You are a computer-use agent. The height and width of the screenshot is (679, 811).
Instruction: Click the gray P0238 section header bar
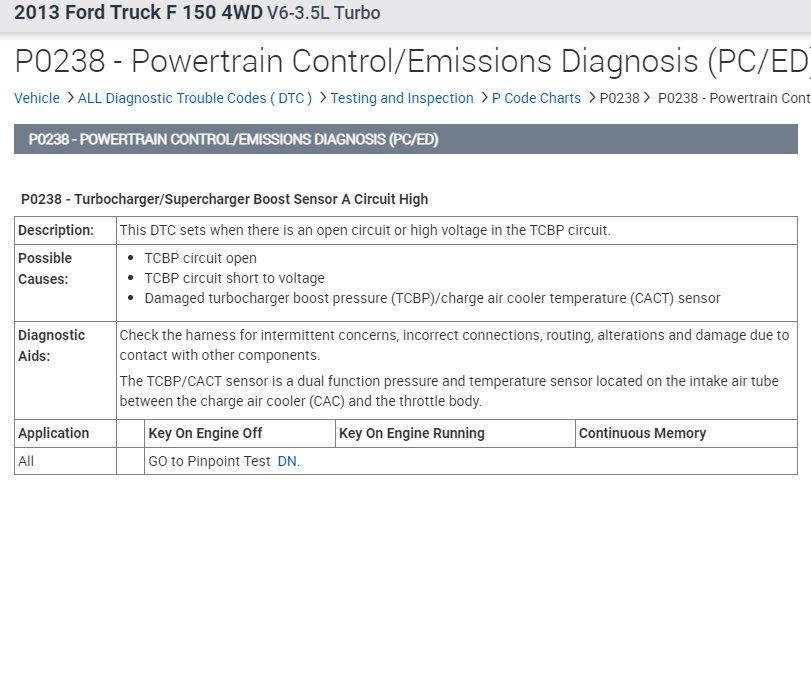405,139
